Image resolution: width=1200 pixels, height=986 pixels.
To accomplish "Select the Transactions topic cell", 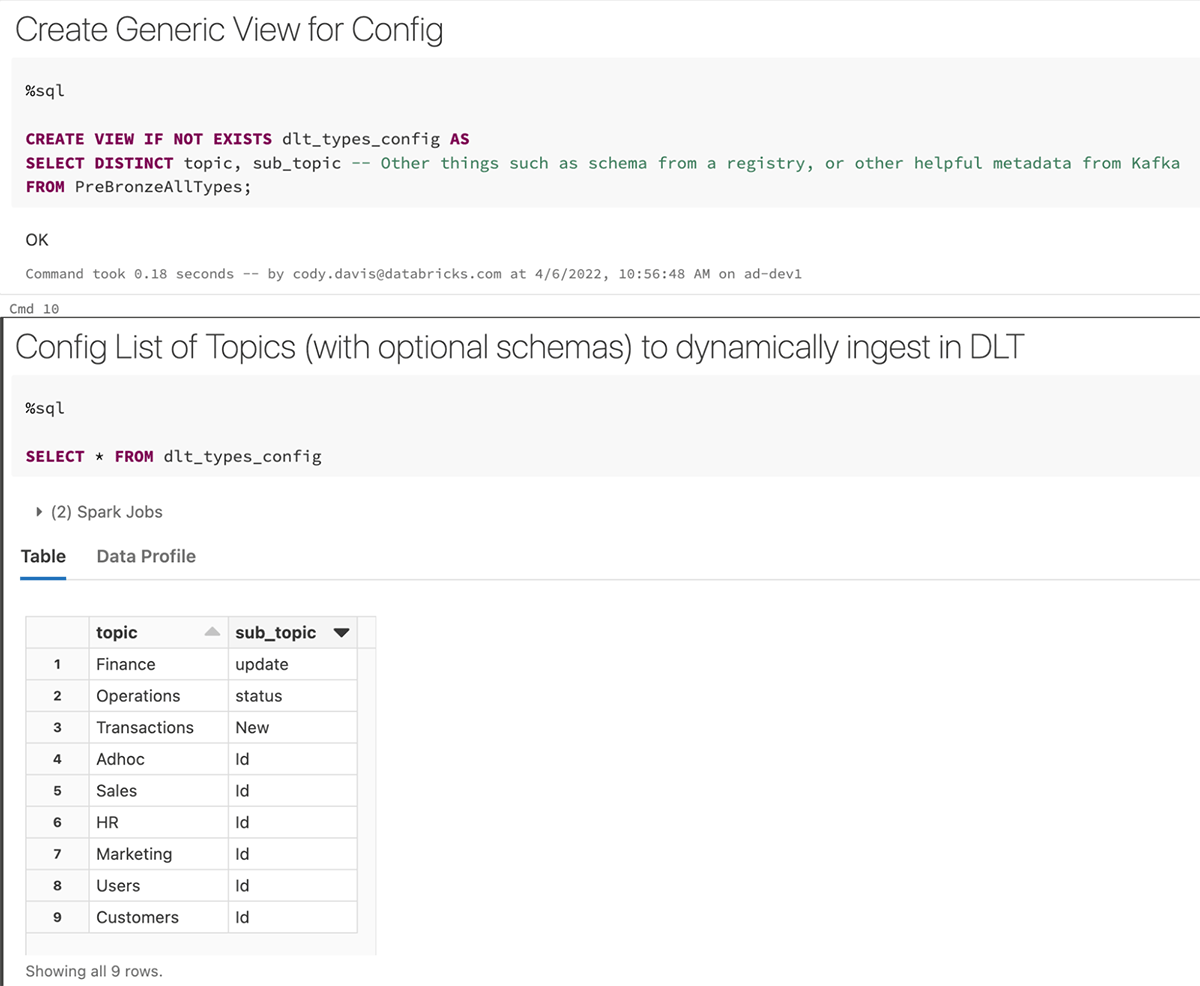I will click(x=145, y=727).
